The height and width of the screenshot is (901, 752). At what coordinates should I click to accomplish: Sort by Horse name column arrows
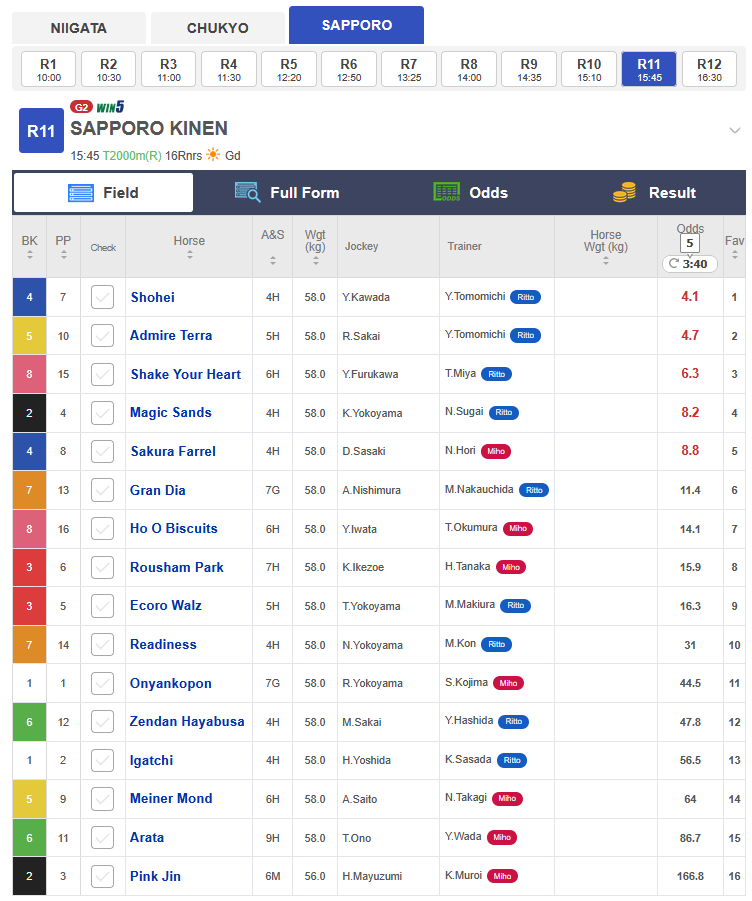tap(190, 255)
